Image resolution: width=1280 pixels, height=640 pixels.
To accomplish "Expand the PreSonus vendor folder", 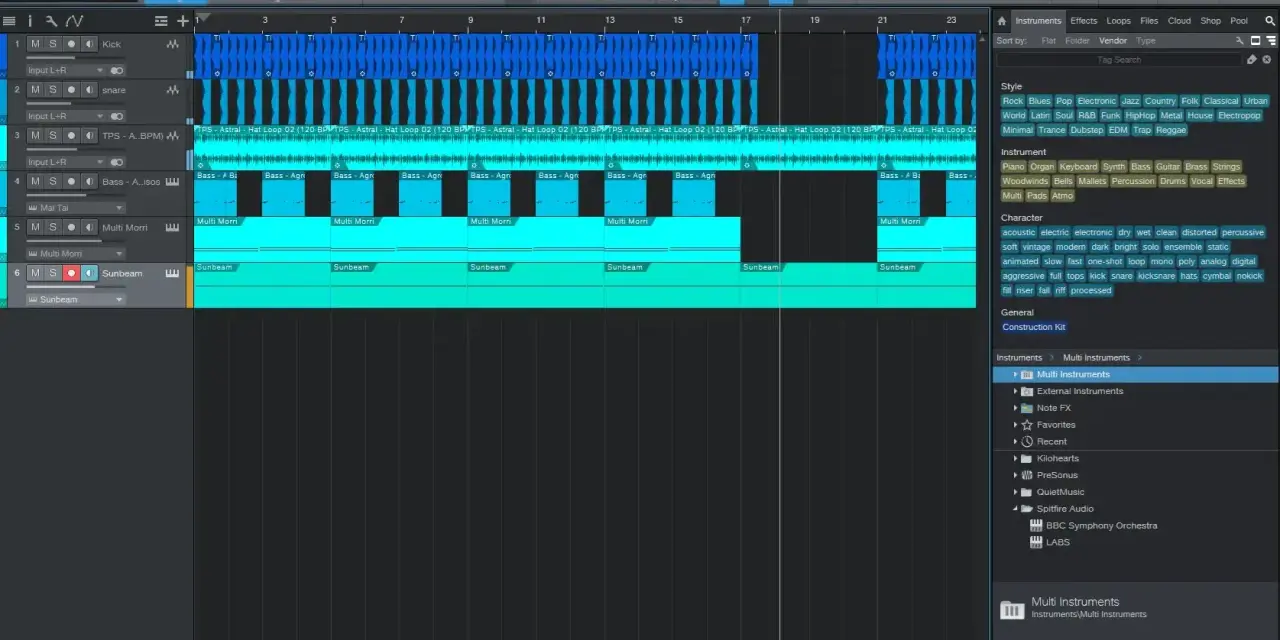I will [x=1015, y=475].
